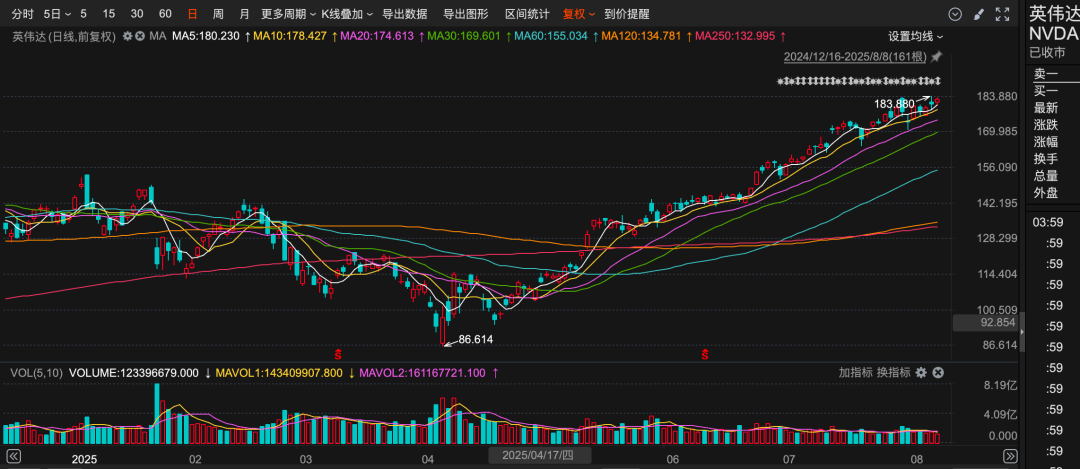Open the 复权 adjustment menu
The image size is (1080, 469).
(578, 14)
